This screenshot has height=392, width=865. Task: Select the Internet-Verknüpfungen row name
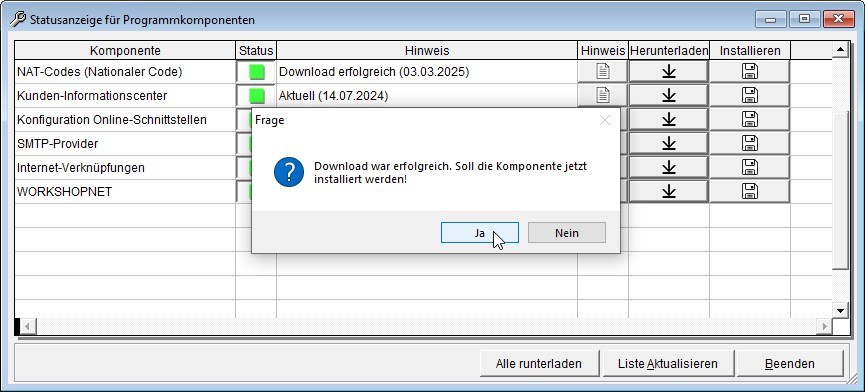(81, 168)
